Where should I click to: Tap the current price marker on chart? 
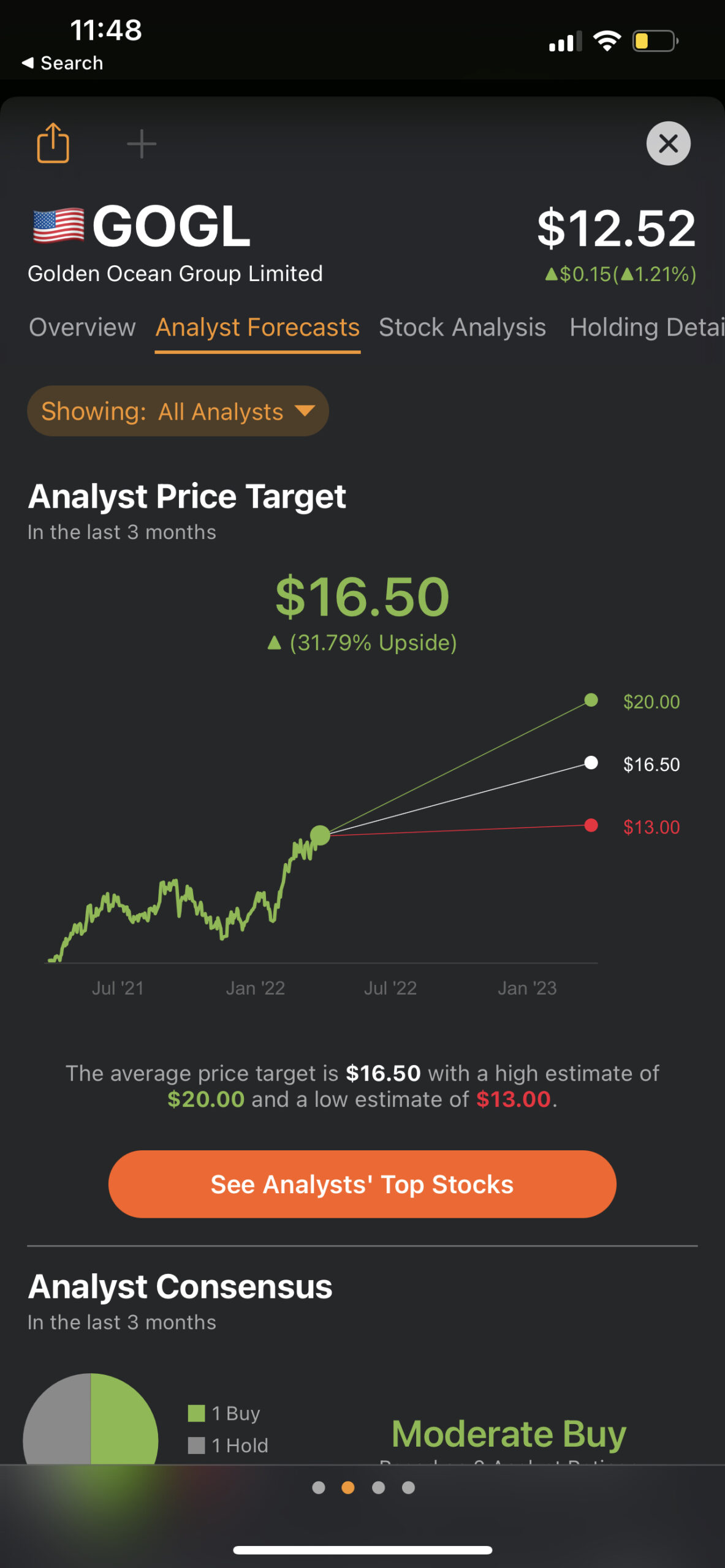coord(320,835)
